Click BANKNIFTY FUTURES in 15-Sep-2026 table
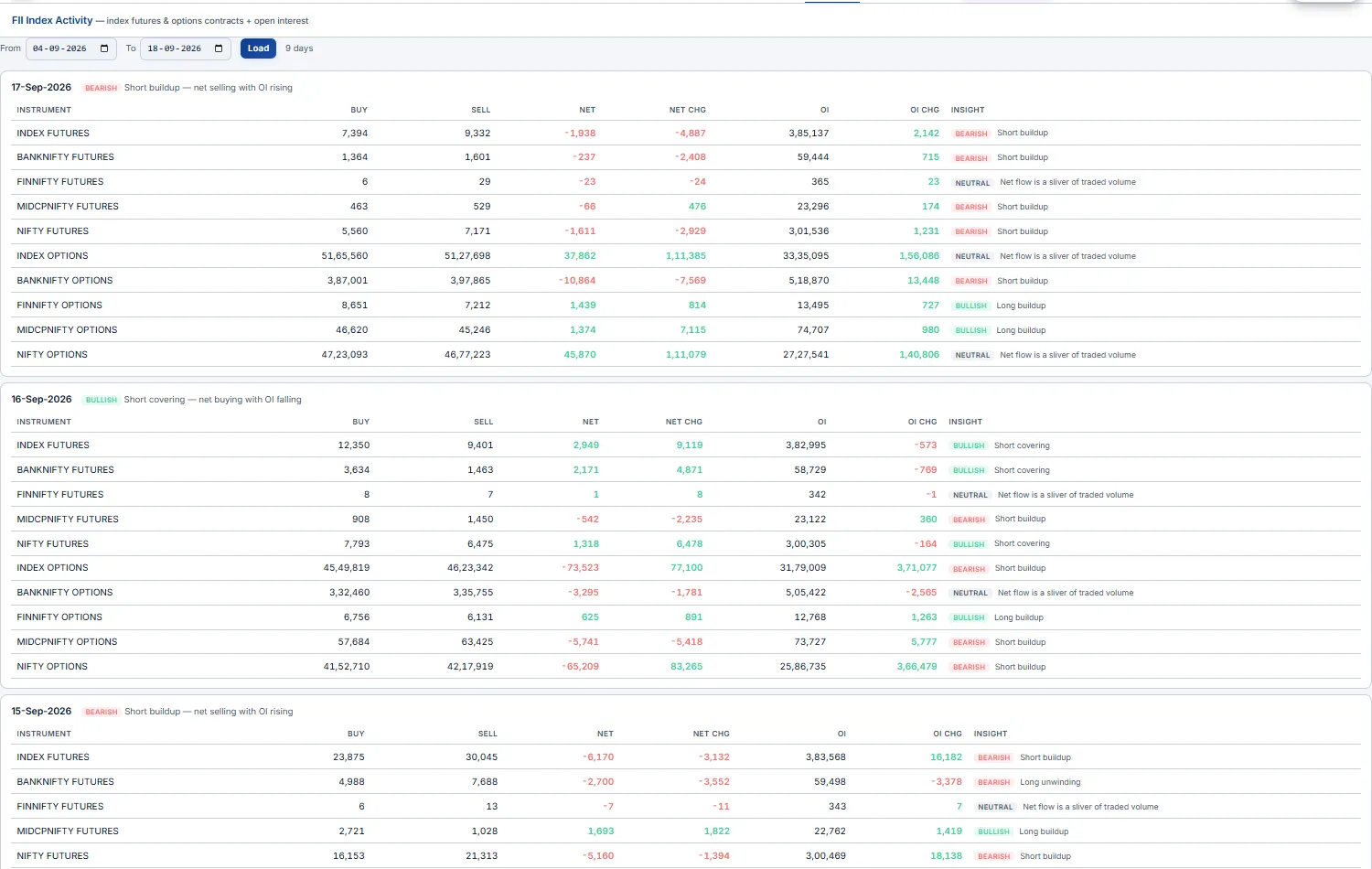1372x869 pixels. coord(65,782)
